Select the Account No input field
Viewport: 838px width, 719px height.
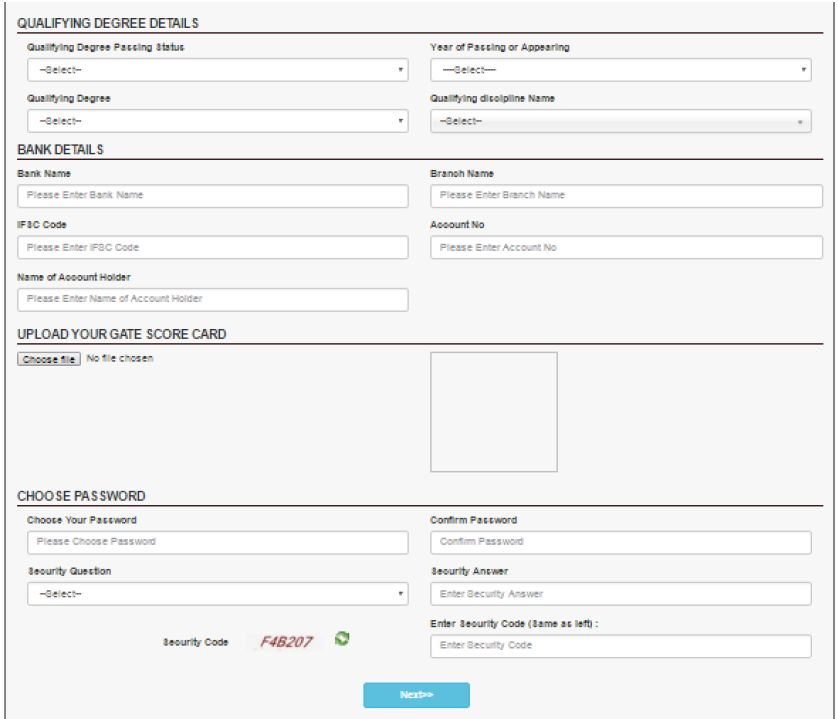[619, 247]
